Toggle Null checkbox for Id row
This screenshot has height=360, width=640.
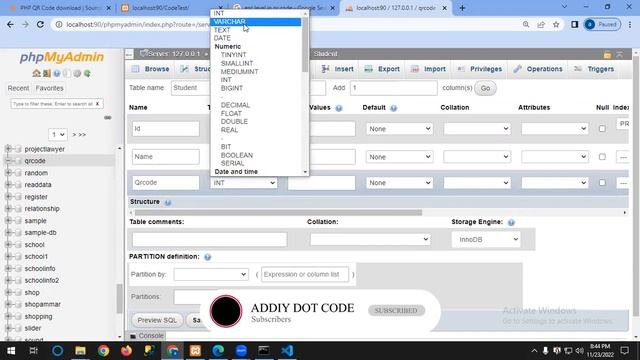pyautogui.click(x=602, y=129)
